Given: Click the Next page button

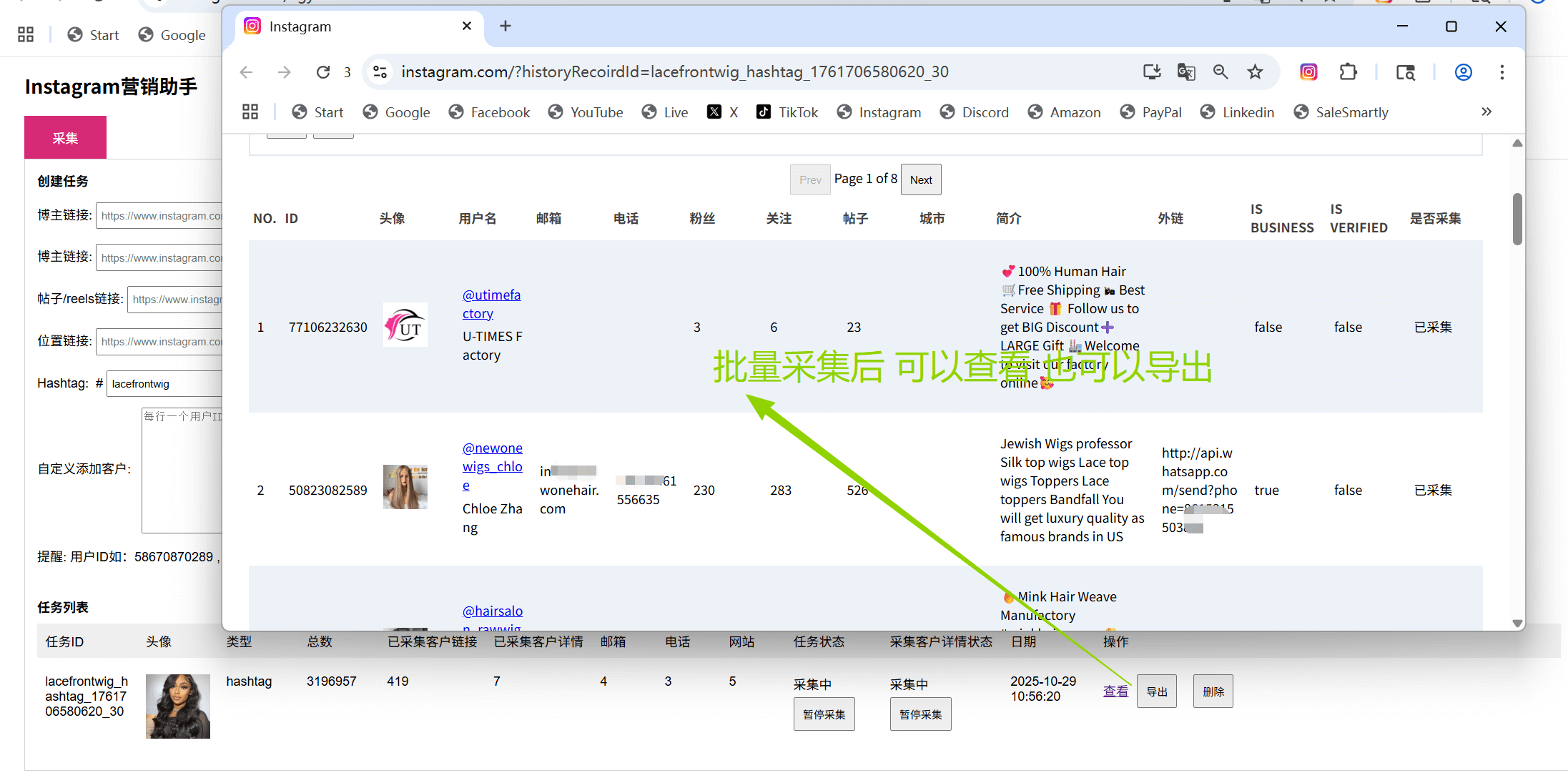Looking at the screenshot, I should (920, 180).
